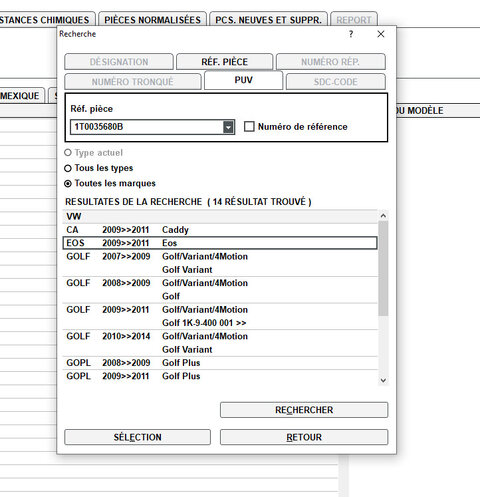Image resolution: width=480 pixels, height=497 pixels.
Task: Select the Golf Plus 2008>>2009 result
Action: click(x=220, y=363)
